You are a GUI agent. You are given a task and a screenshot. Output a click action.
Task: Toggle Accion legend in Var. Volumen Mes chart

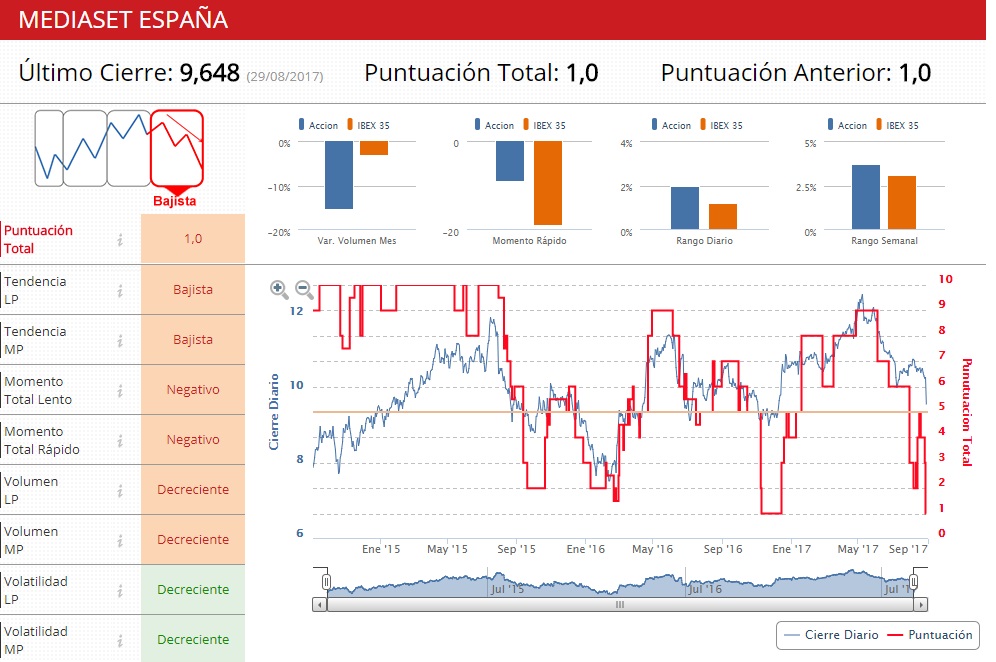pyautogui.click(x=318, y=125)
